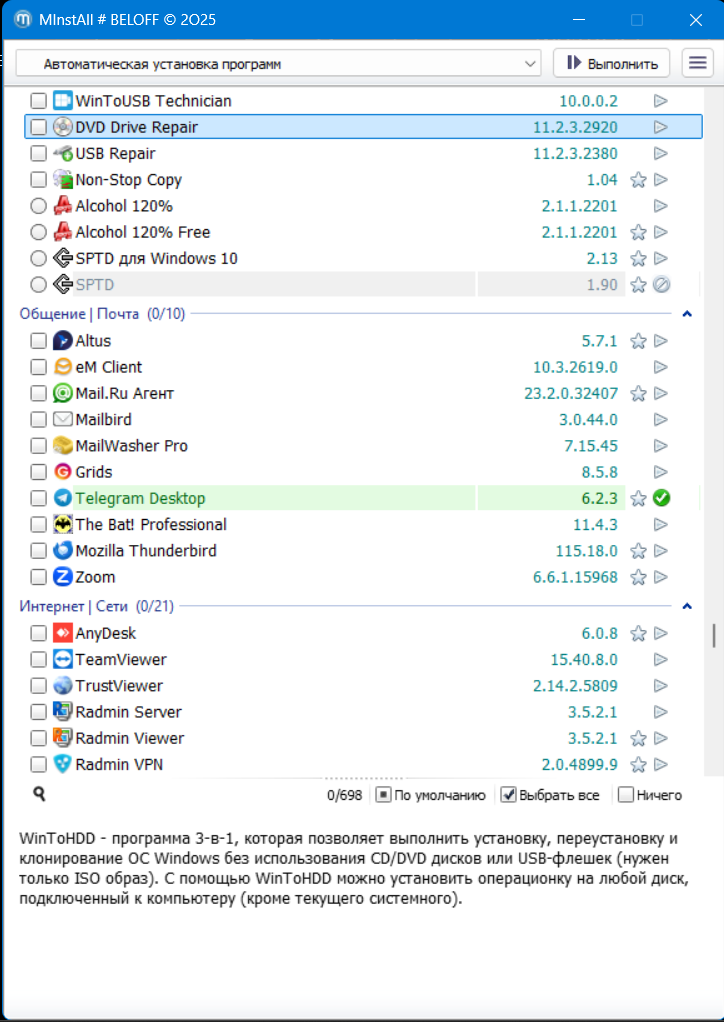This screenshot has width=724, height=1022.
Task: Click the Telegram Desktop app icon
Action: point(62,498)
